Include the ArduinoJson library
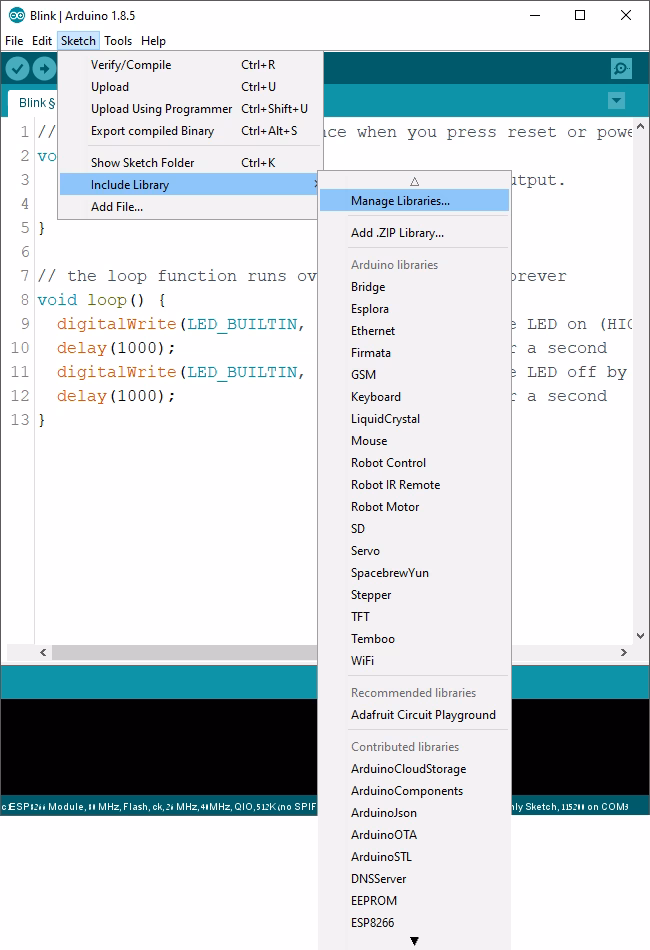Viewport: 650px width, 950px height. pyautogui.click(x=414, y=813)
